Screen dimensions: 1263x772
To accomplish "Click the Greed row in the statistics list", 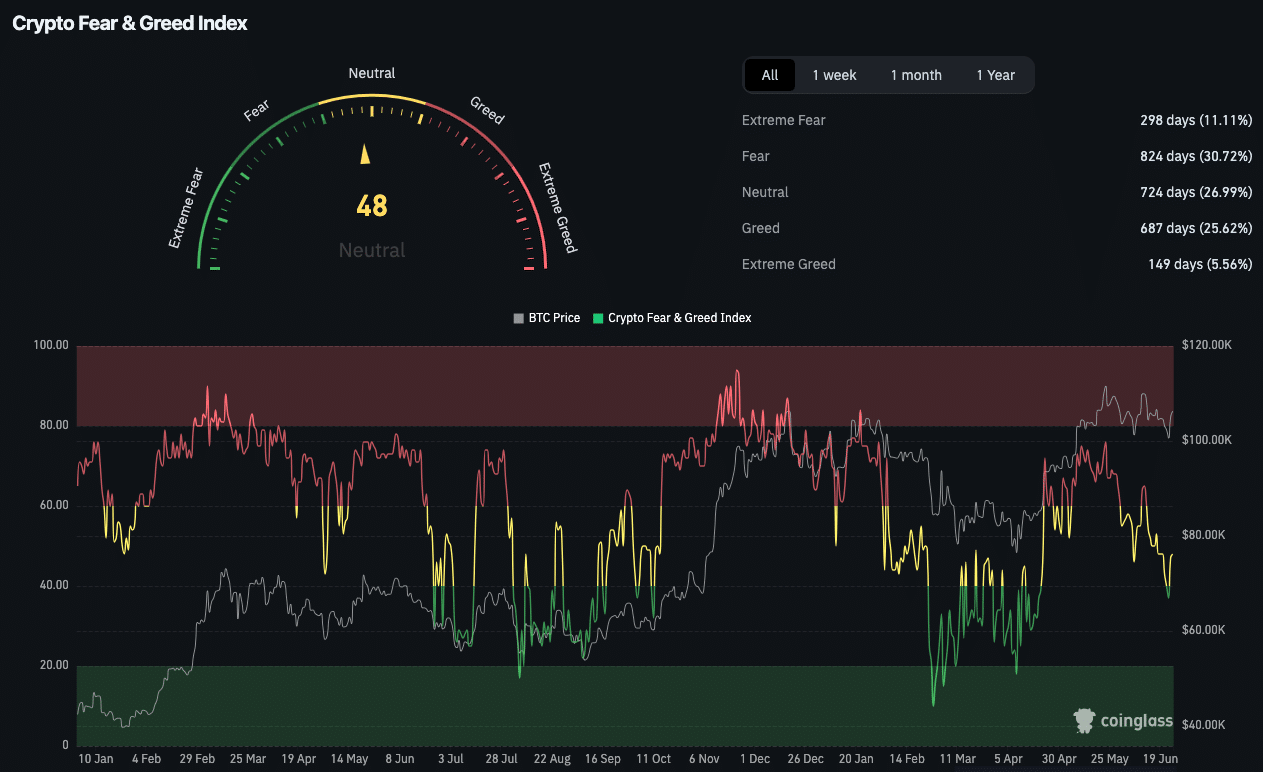I will click(x=997, y=228).
